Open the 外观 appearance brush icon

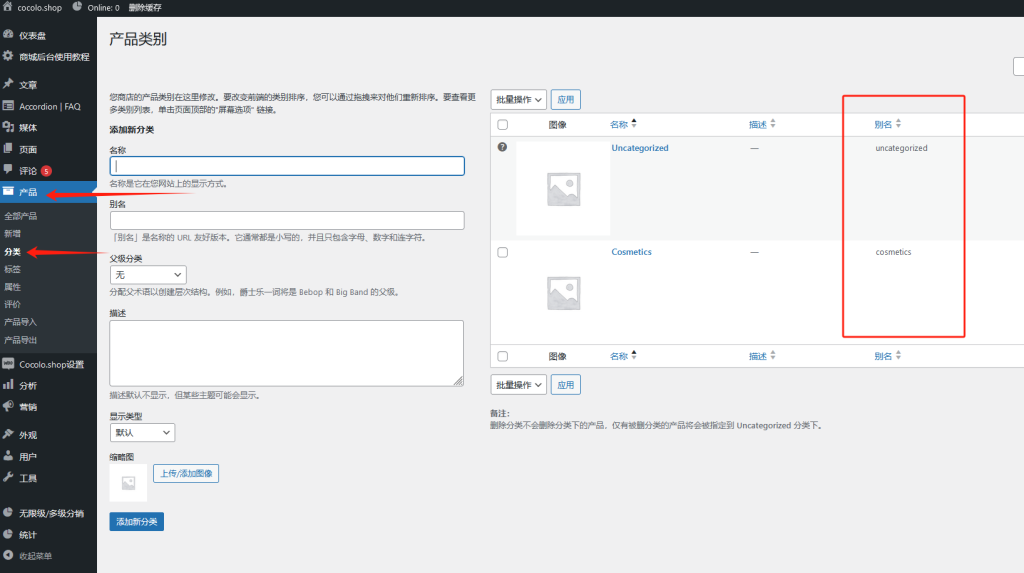(x=9, y=435)
